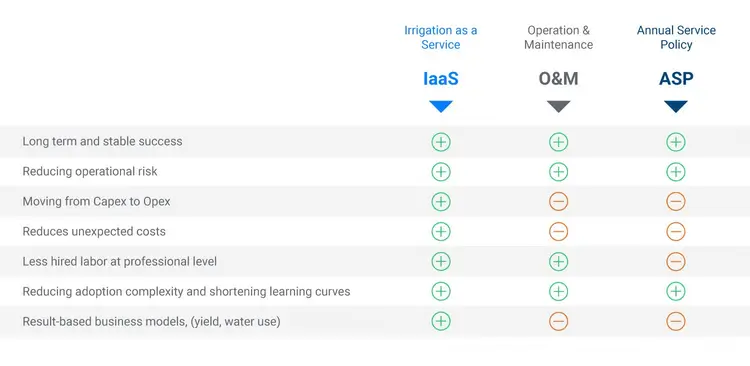Select the Operation & Maintenance column heading
Image resolution: width=750 pixels, height=366 pixels.
[x=558, y=37]
